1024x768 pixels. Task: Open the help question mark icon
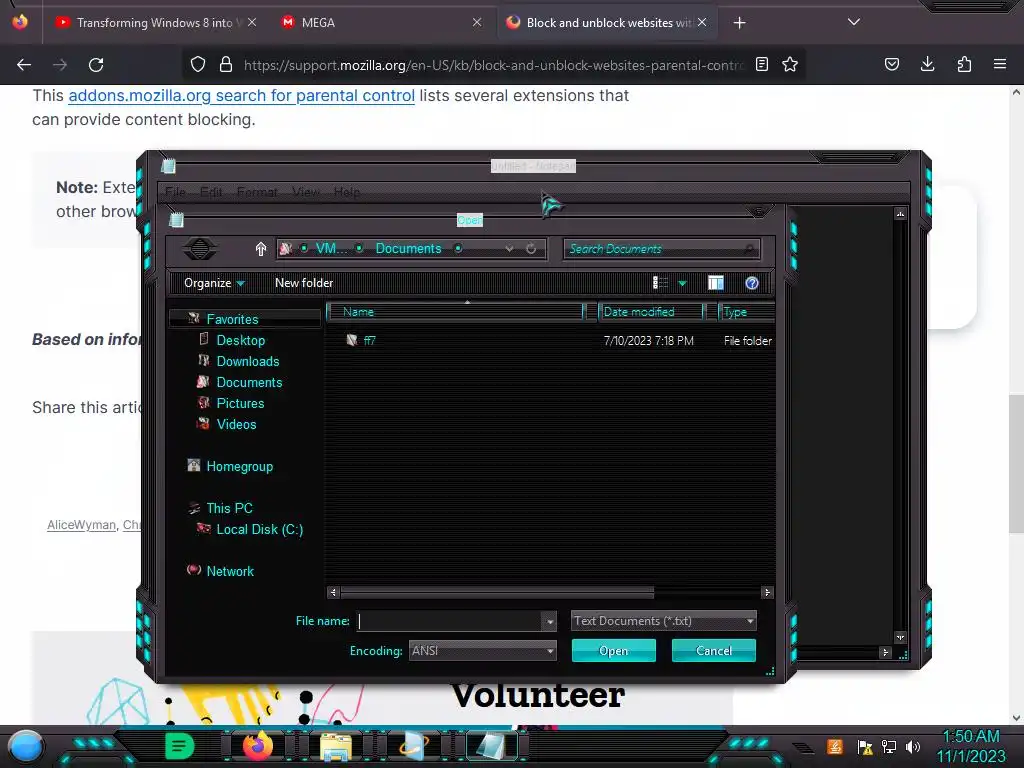tap(752, 283)
